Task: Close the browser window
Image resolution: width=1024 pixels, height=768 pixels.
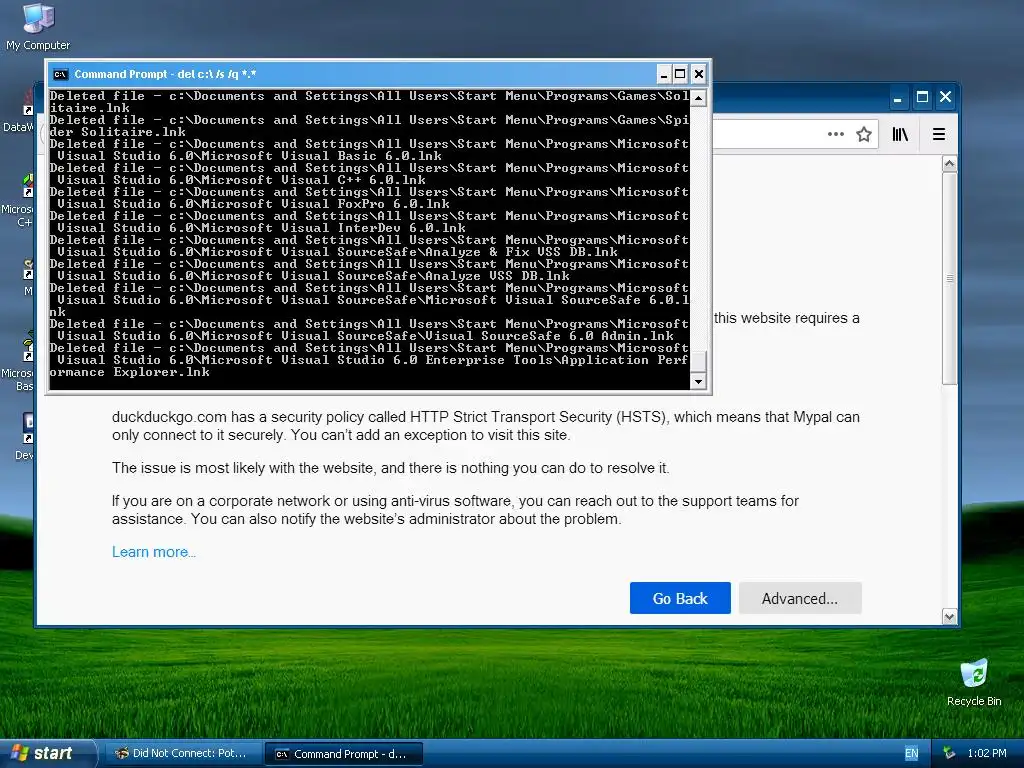Action: (x=946, y=98)
